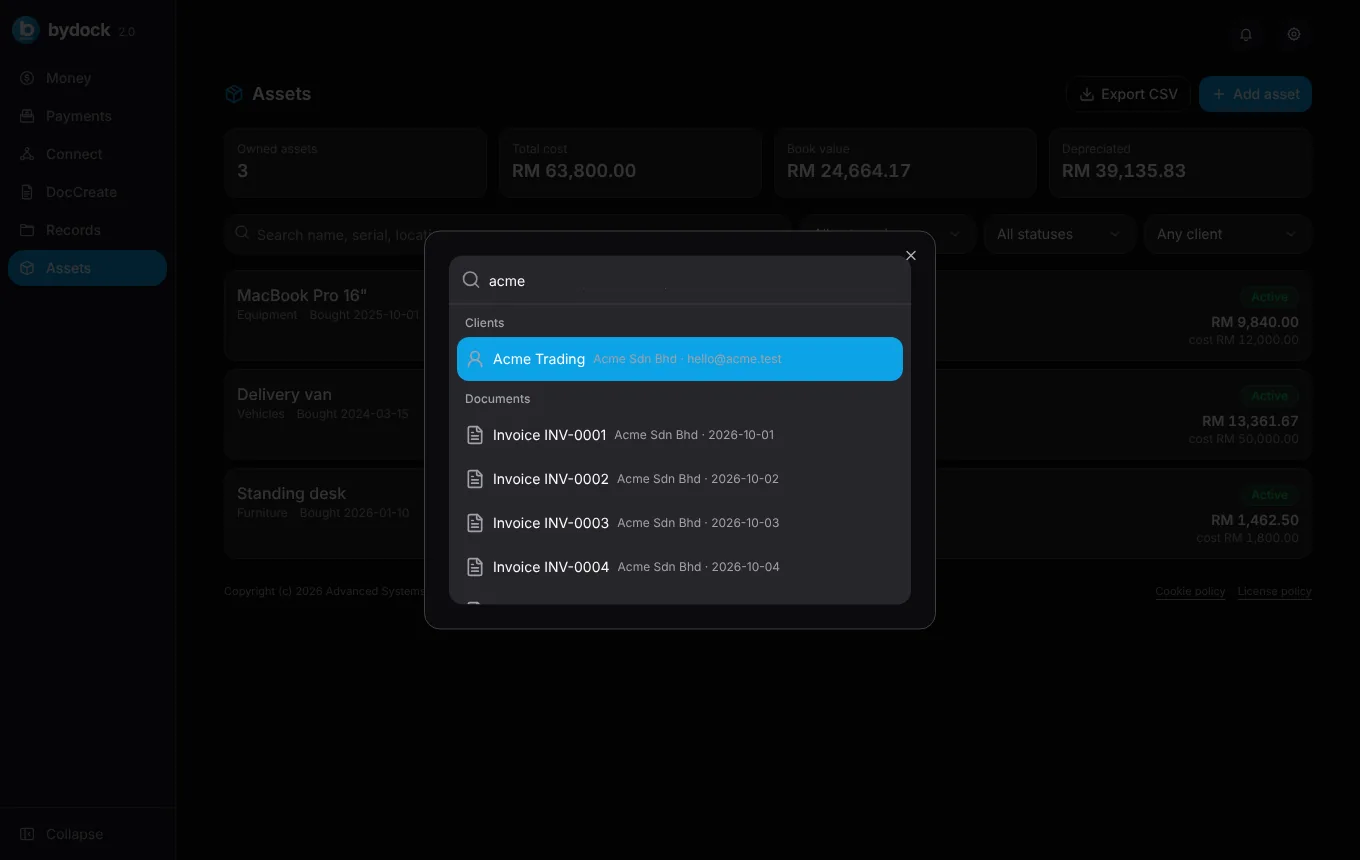Click the document icon for Invoice INV-0001
The height and width of the screenshot is (860, 1360).
click(476, 435)
